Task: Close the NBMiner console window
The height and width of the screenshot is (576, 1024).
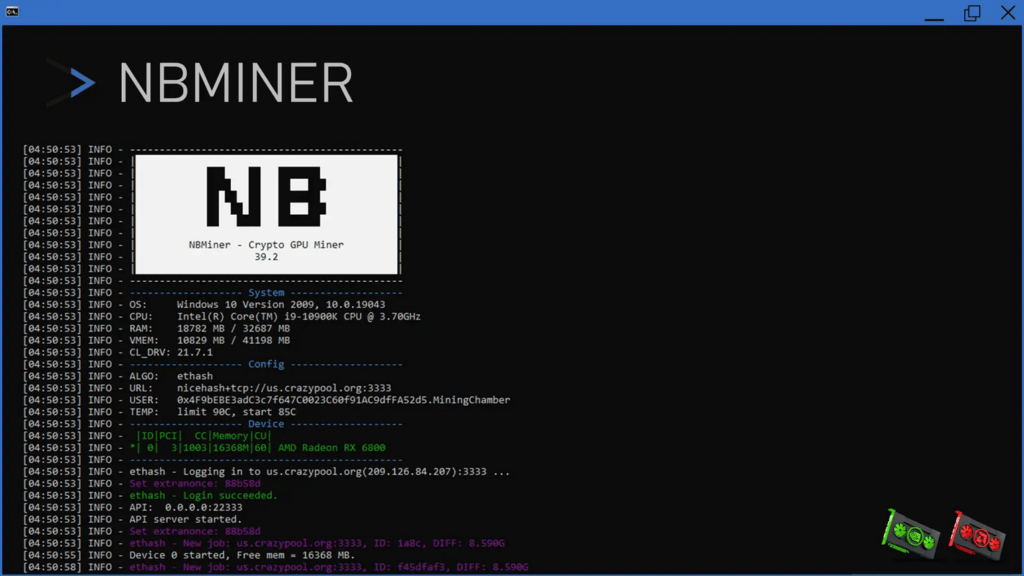Action: pos(1007,12)
